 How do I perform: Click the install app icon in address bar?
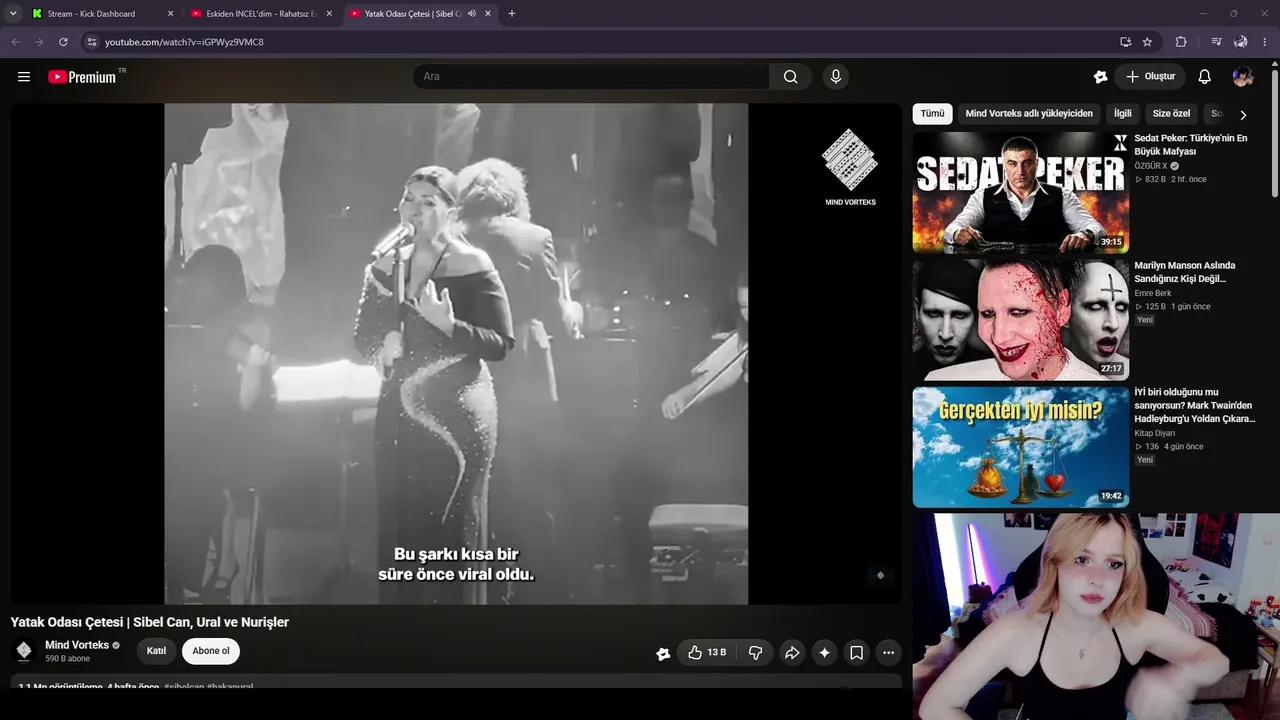pyautogui.click(x=1126, y=42)
